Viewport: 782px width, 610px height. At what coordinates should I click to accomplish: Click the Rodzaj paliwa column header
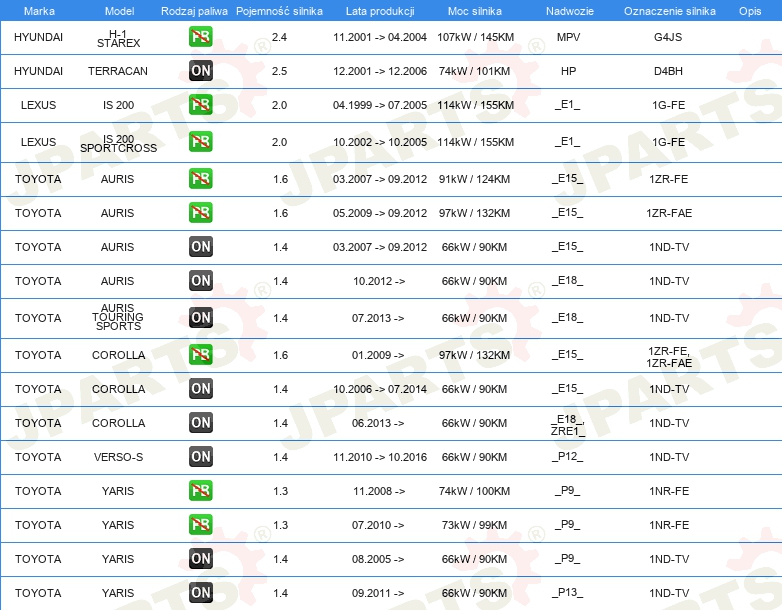click(194, 11)
